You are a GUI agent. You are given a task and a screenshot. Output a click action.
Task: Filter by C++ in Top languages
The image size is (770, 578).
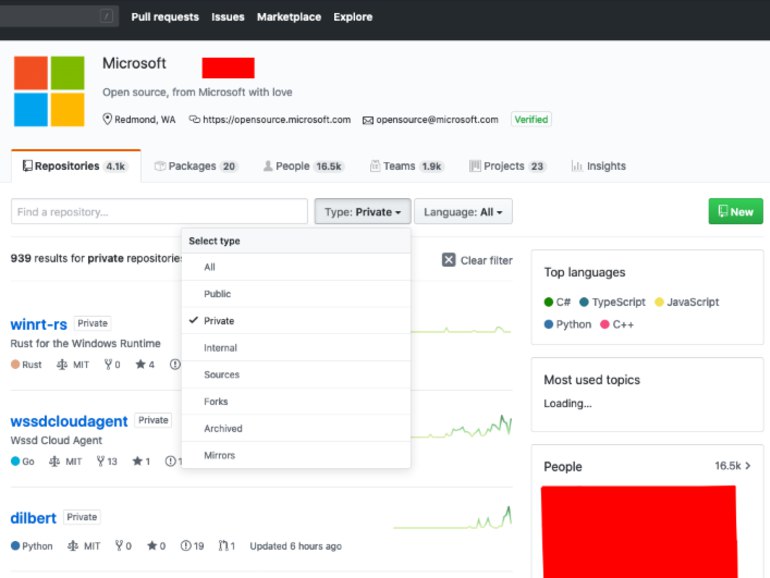[617, 324]
